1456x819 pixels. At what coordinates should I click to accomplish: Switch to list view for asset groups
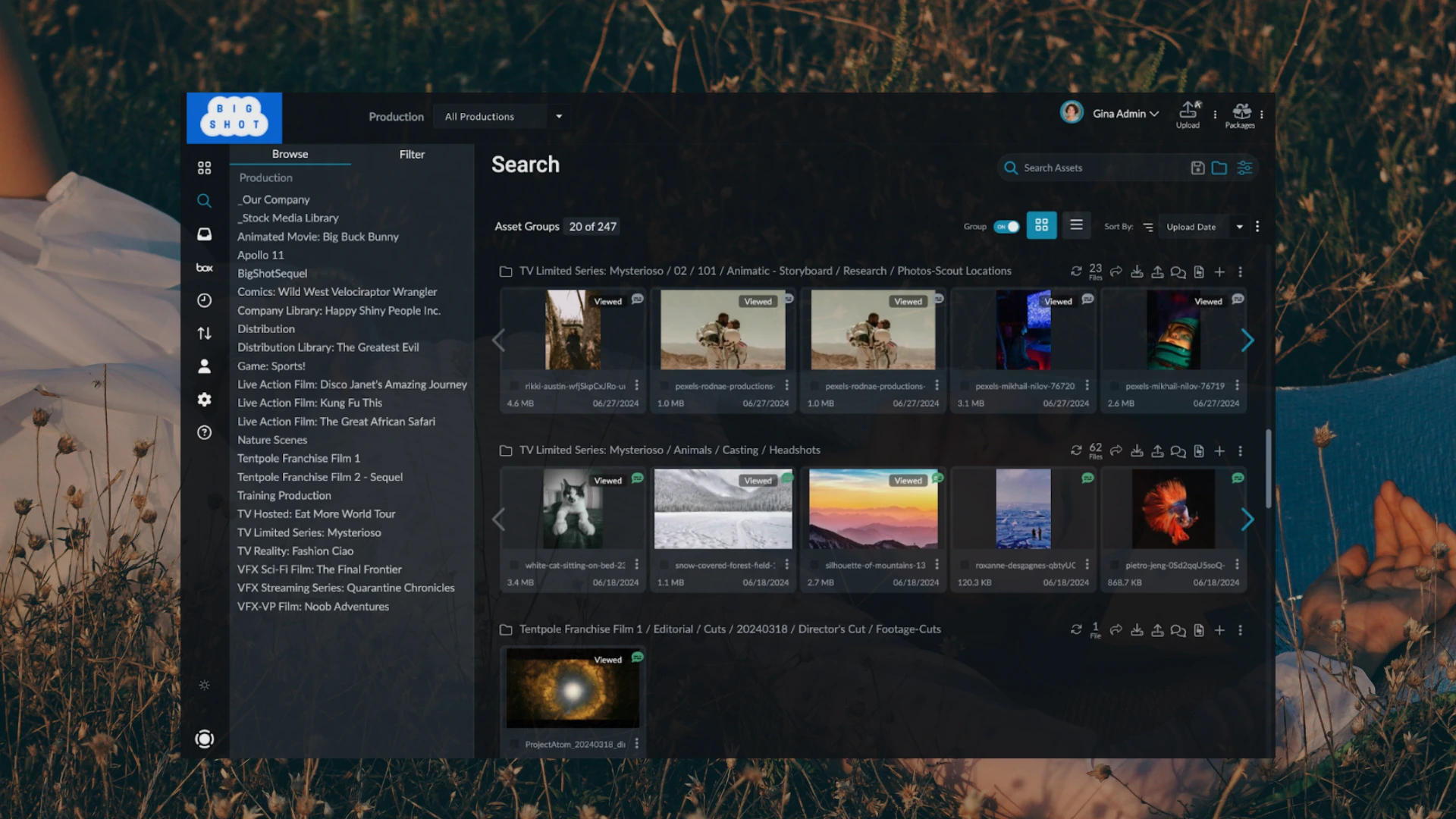(x=1076, y=224)
